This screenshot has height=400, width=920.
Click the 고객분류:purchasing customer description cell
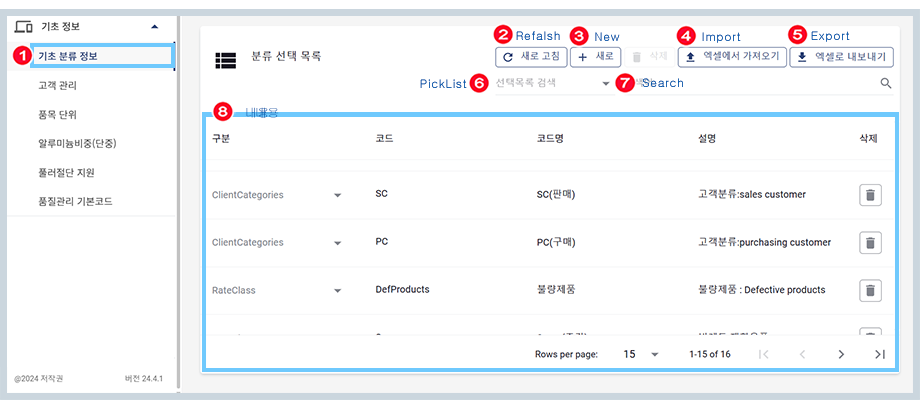[764, 242]
